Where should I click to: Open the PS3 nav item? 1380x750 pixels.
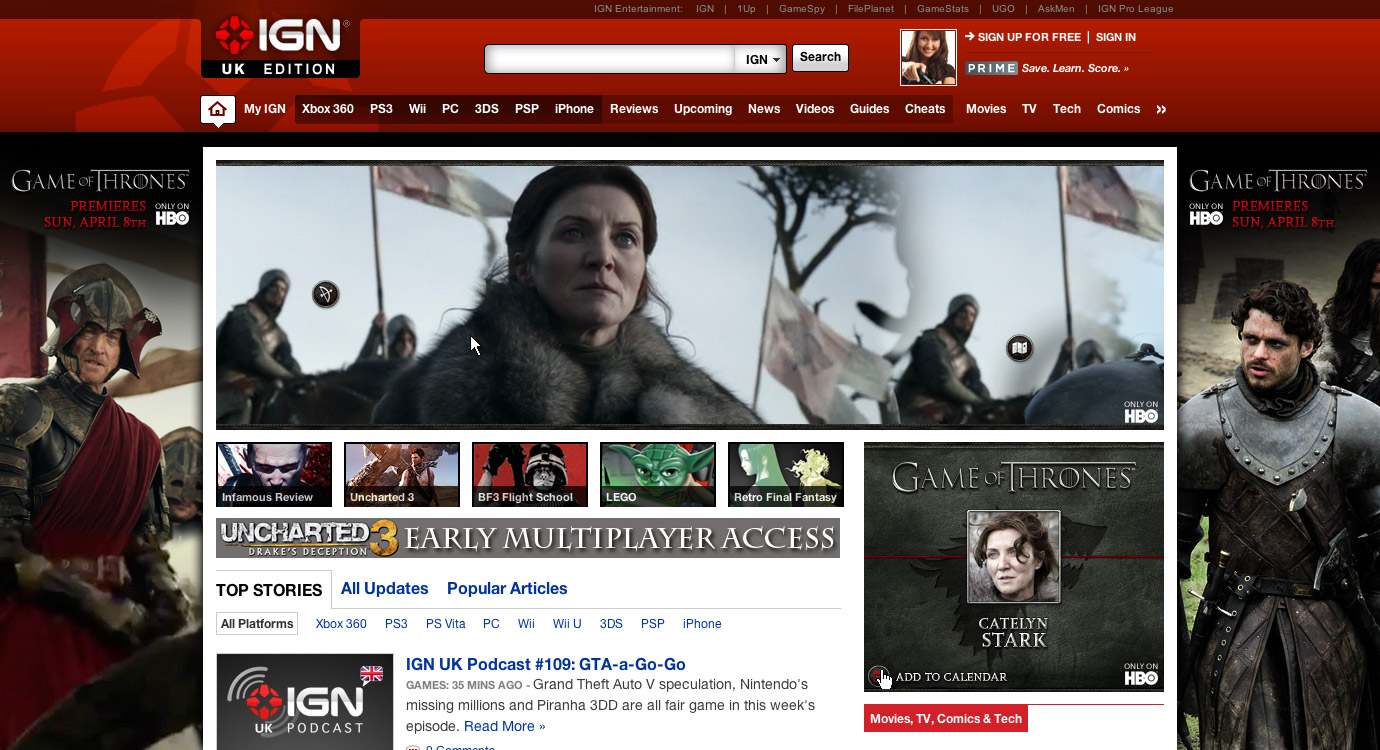381,109
